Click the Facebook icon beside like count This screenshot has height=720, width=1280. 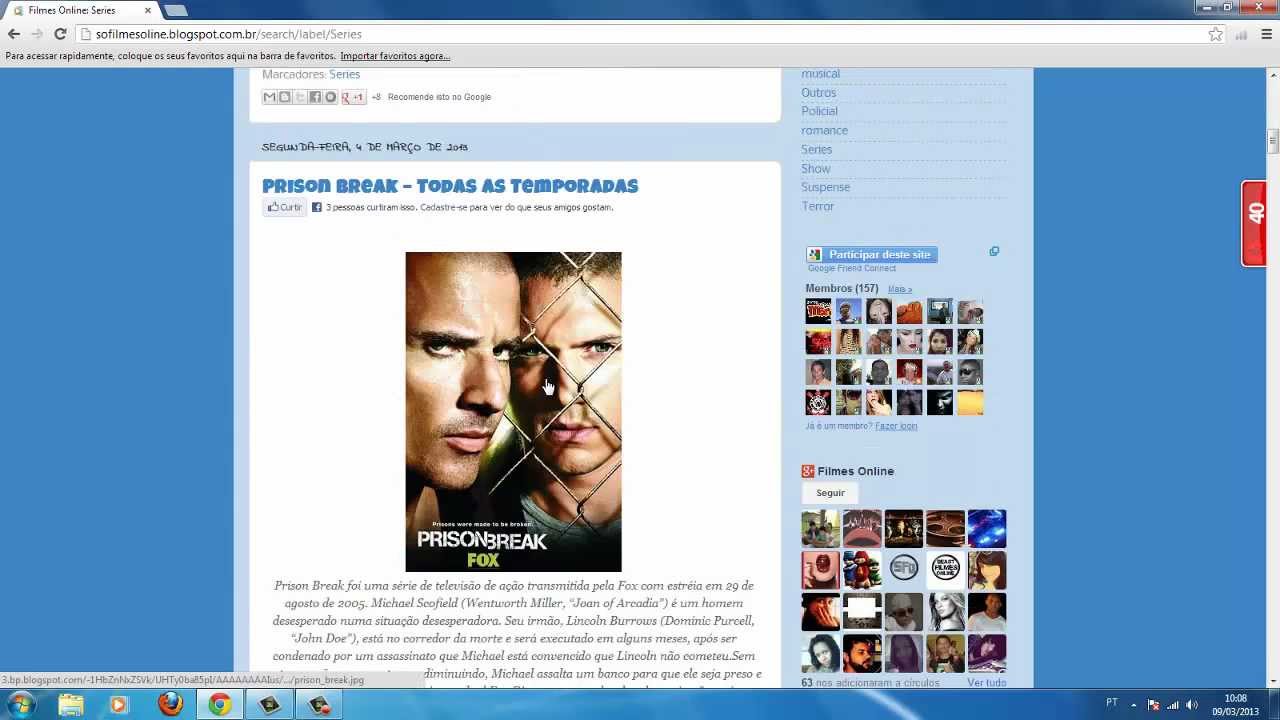click(x=317, y=207)
